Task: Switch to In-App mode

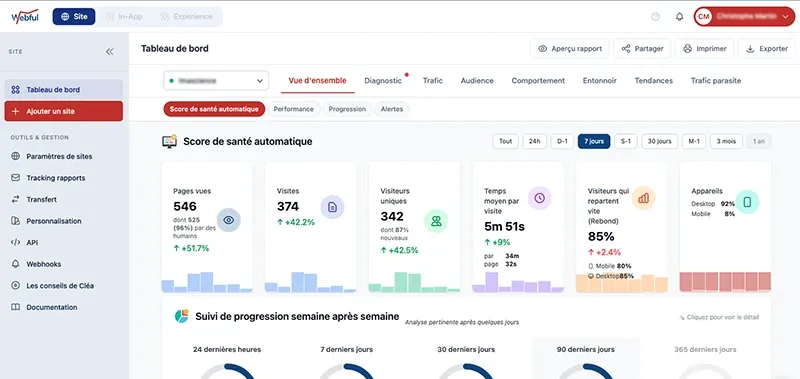Action: tap(124, 16)
